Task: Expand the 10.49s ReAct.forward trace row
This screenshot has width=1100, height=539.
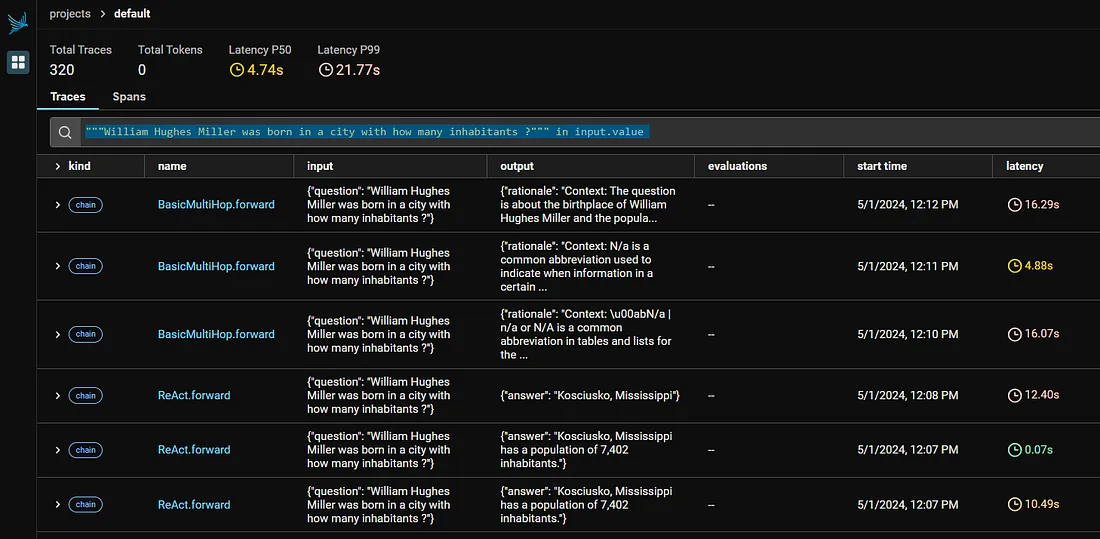Action: coord(58,505)
